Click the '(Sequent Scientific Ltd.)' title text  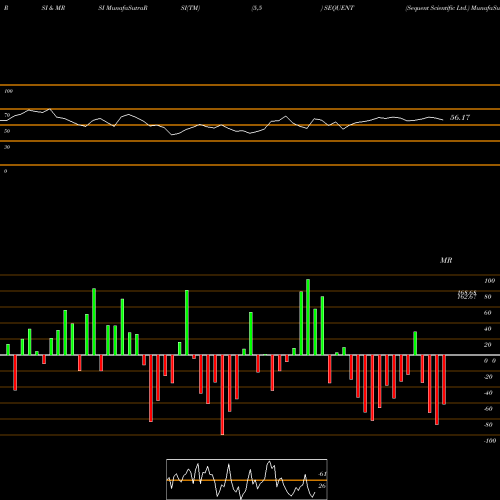[437, 8]
